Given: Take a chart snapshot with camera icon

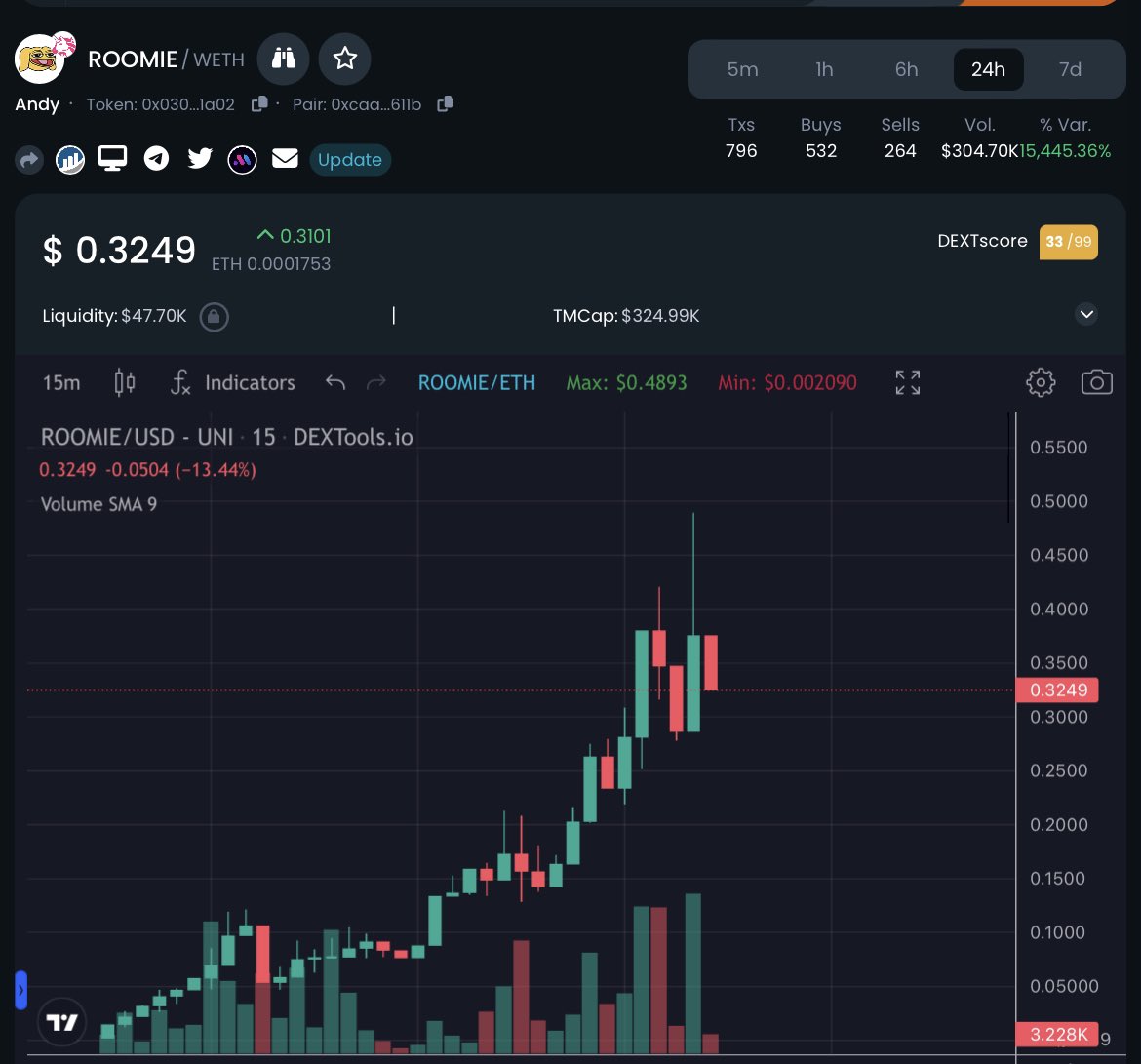Looking at the screenshot, I should pos(1096,382).
